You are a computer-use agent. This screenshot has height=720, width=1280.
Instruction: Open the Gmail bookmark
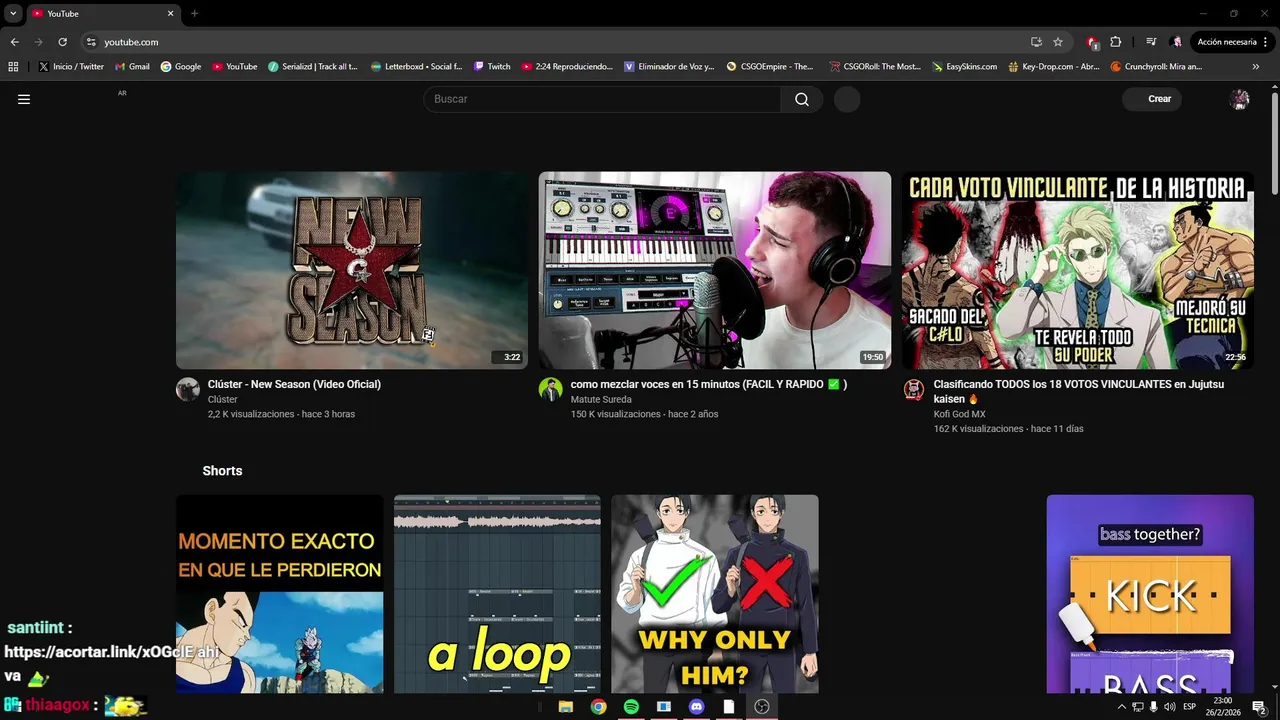point(132,67)
